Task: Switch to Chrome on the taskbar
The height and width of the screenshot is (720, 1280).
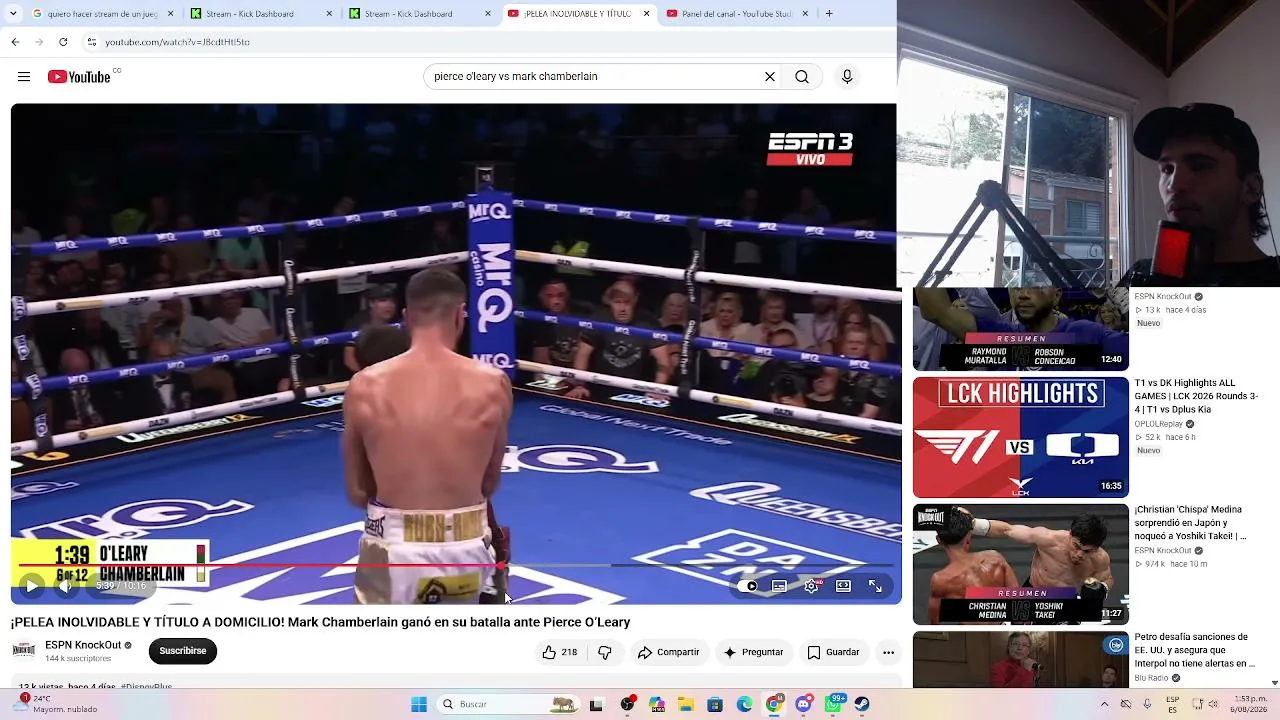Action: (x=774, y=704)
